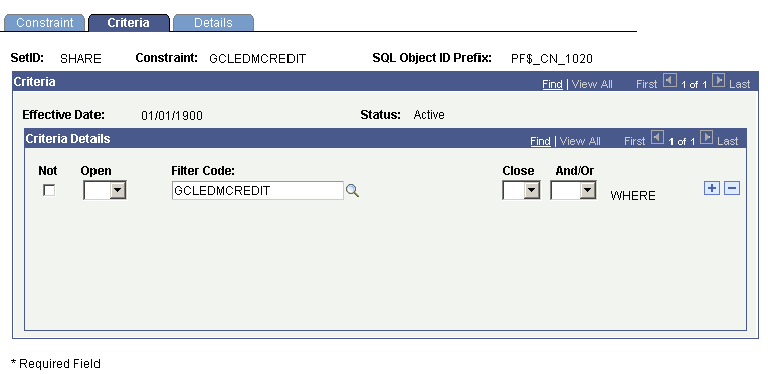Click into the Filter Code text field

(x=258, y=190)
